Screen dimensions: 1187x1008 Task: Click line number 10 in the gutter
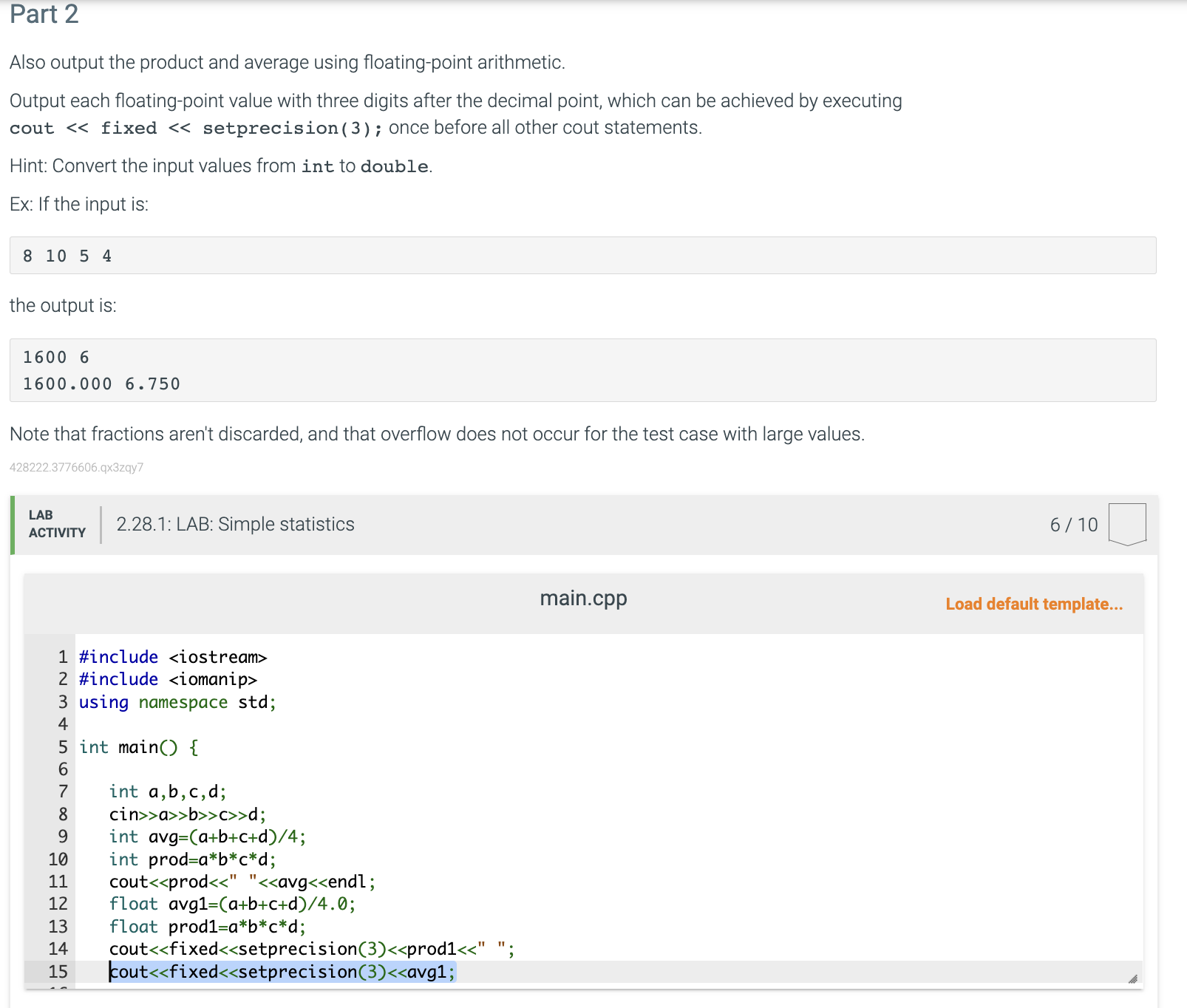coord(57,859)
